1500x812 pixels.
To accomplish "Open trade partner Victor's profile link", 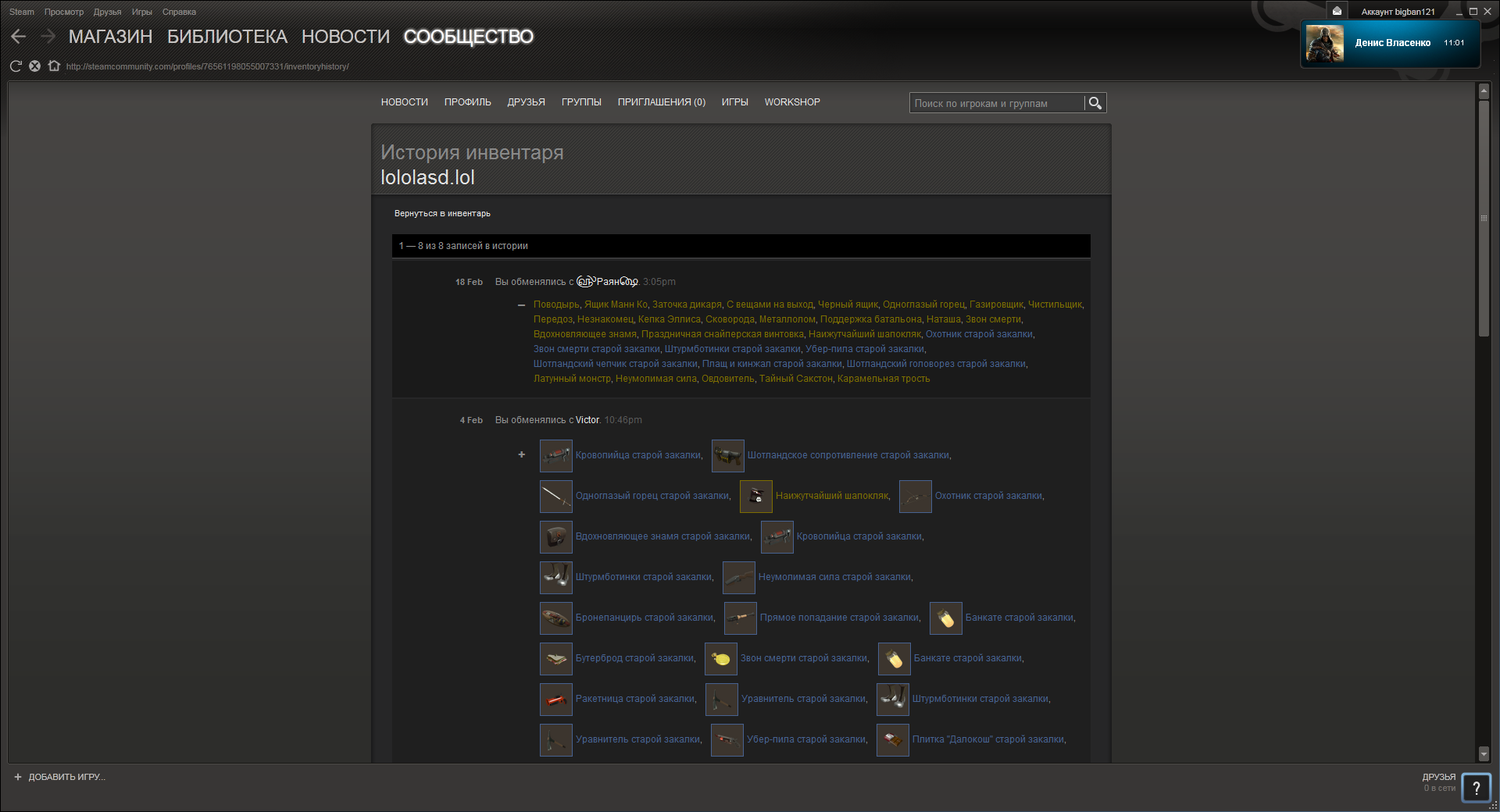I will 587,420.
